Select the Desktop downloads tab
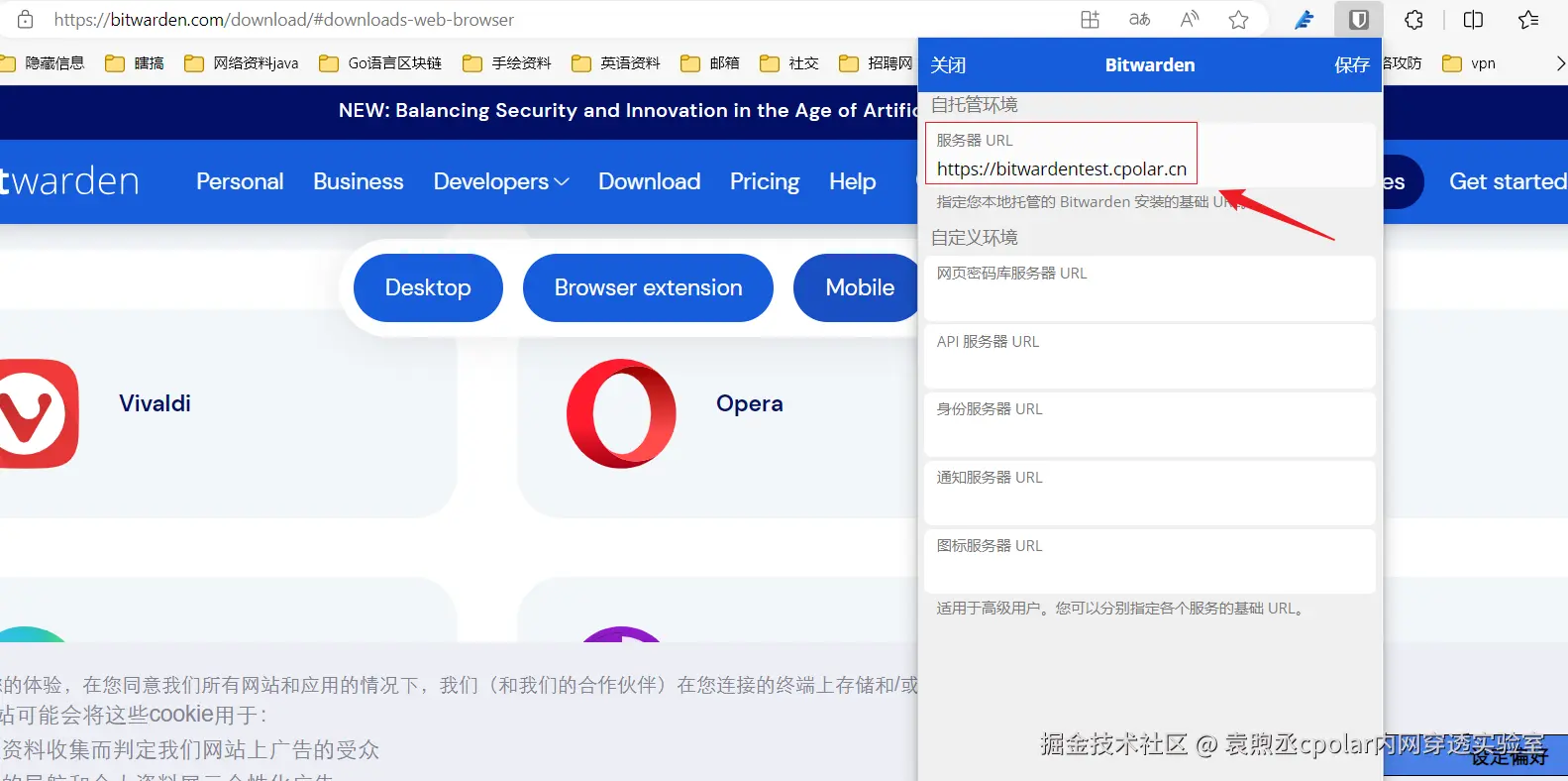The width and height of the screenshot is (1568, 781). tap(428, 287)
